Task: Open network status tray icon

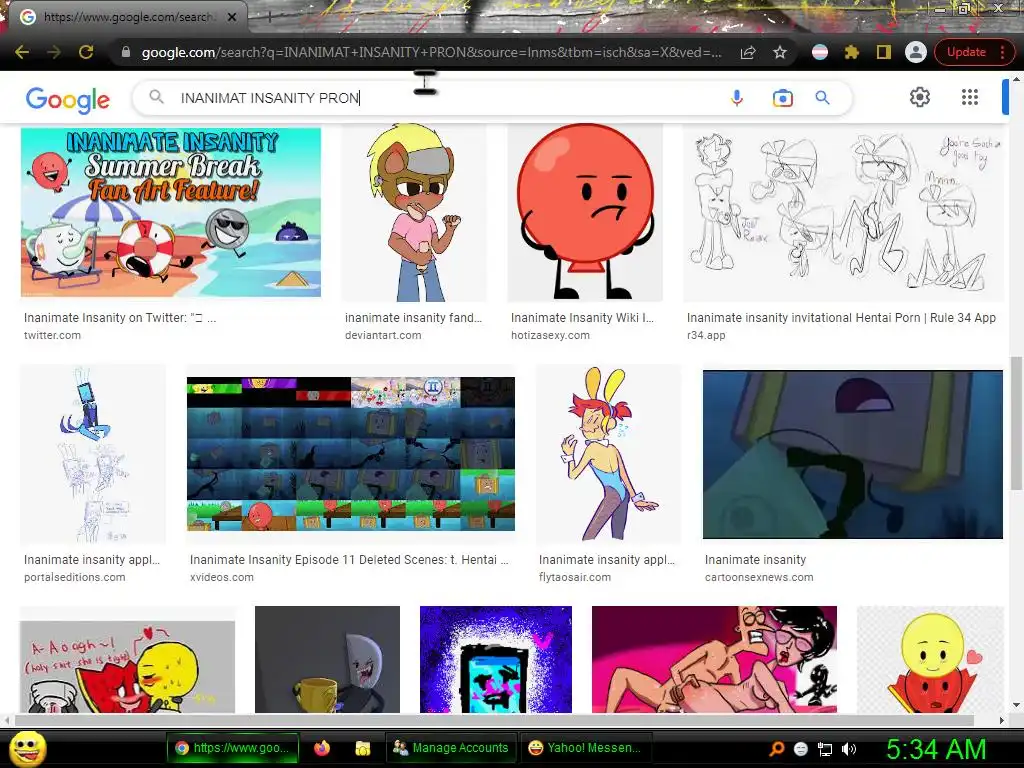Action: pyautogui.click(x=825, y=749)
